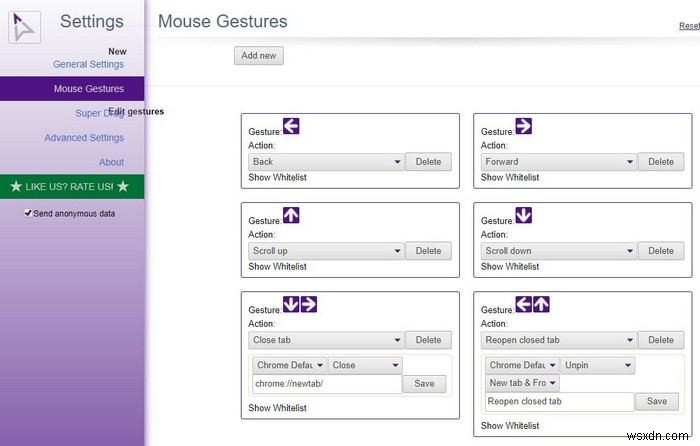
Task: Click the right arrow gesture icon for Forward
Action: (523, 126)
